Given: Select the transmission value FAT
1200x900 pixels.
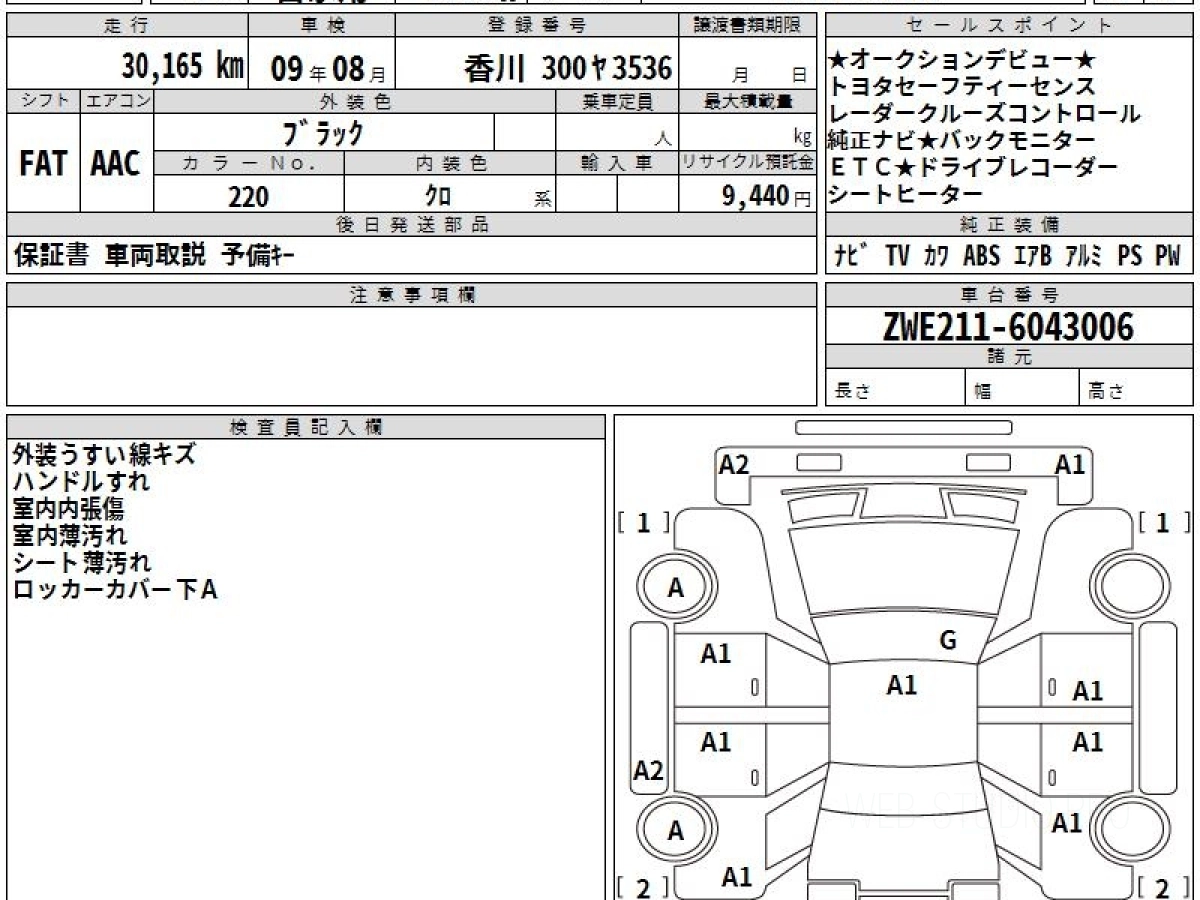Looking at the screenshot, I should tap(43, 164).
